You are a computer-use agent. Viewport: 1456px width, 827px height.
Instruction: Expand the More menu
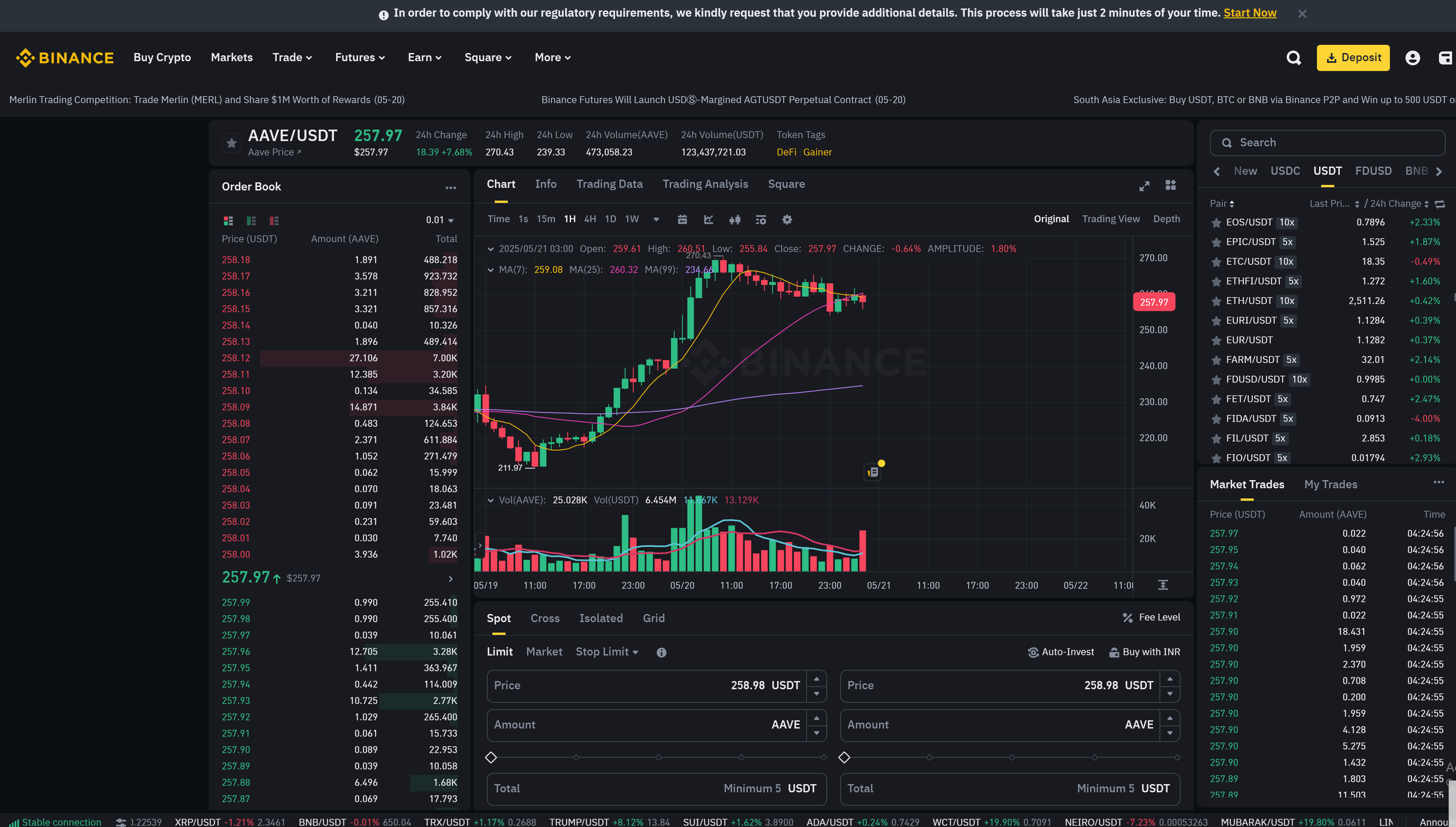(553, 57)
